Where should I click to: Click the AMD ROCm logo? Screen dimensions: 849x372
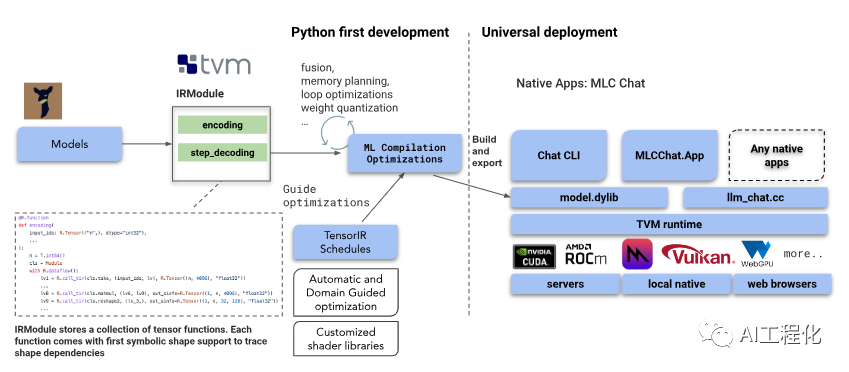point(586,254)
